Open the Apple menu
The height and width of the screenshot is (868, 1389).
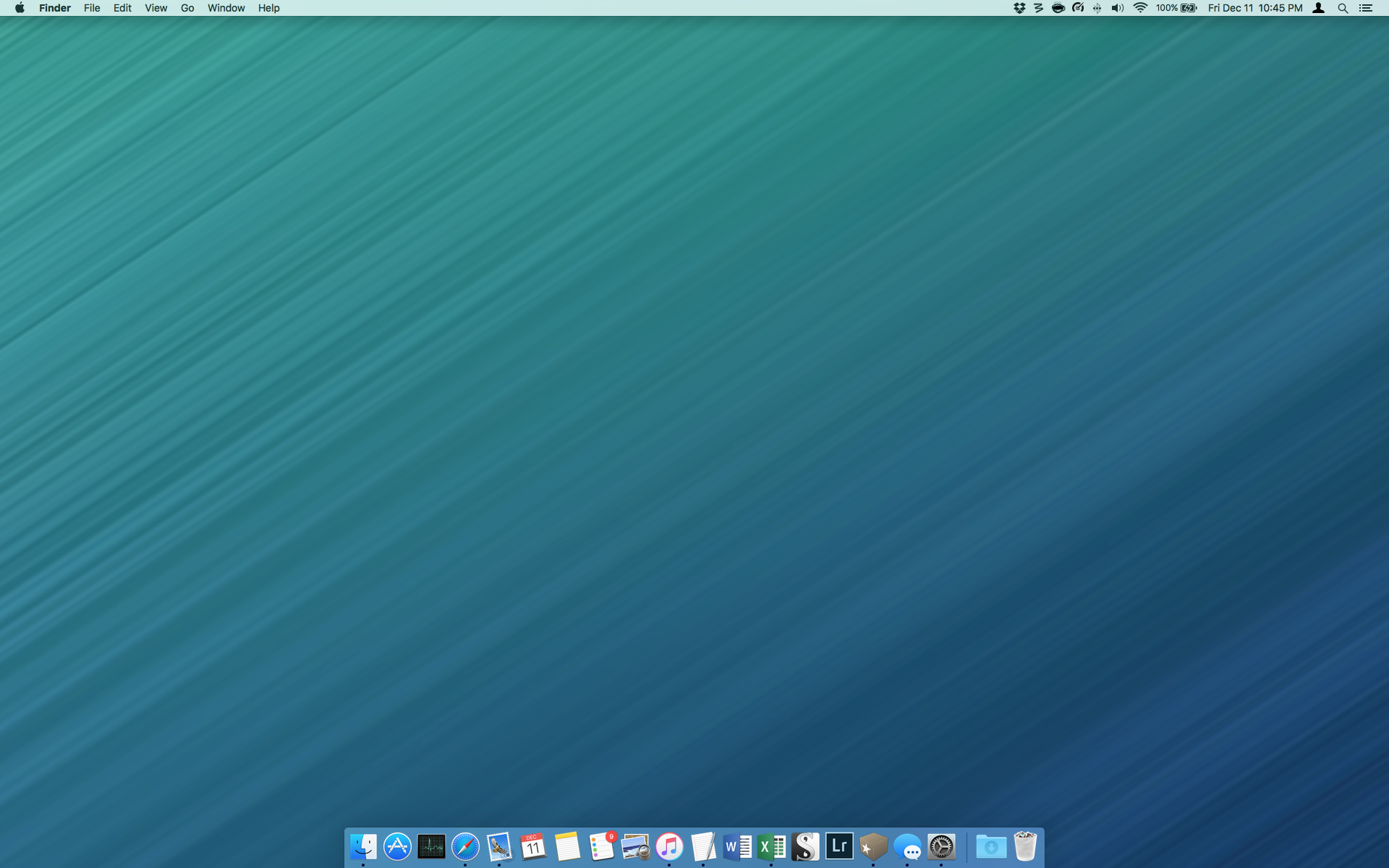pos(20,8)
